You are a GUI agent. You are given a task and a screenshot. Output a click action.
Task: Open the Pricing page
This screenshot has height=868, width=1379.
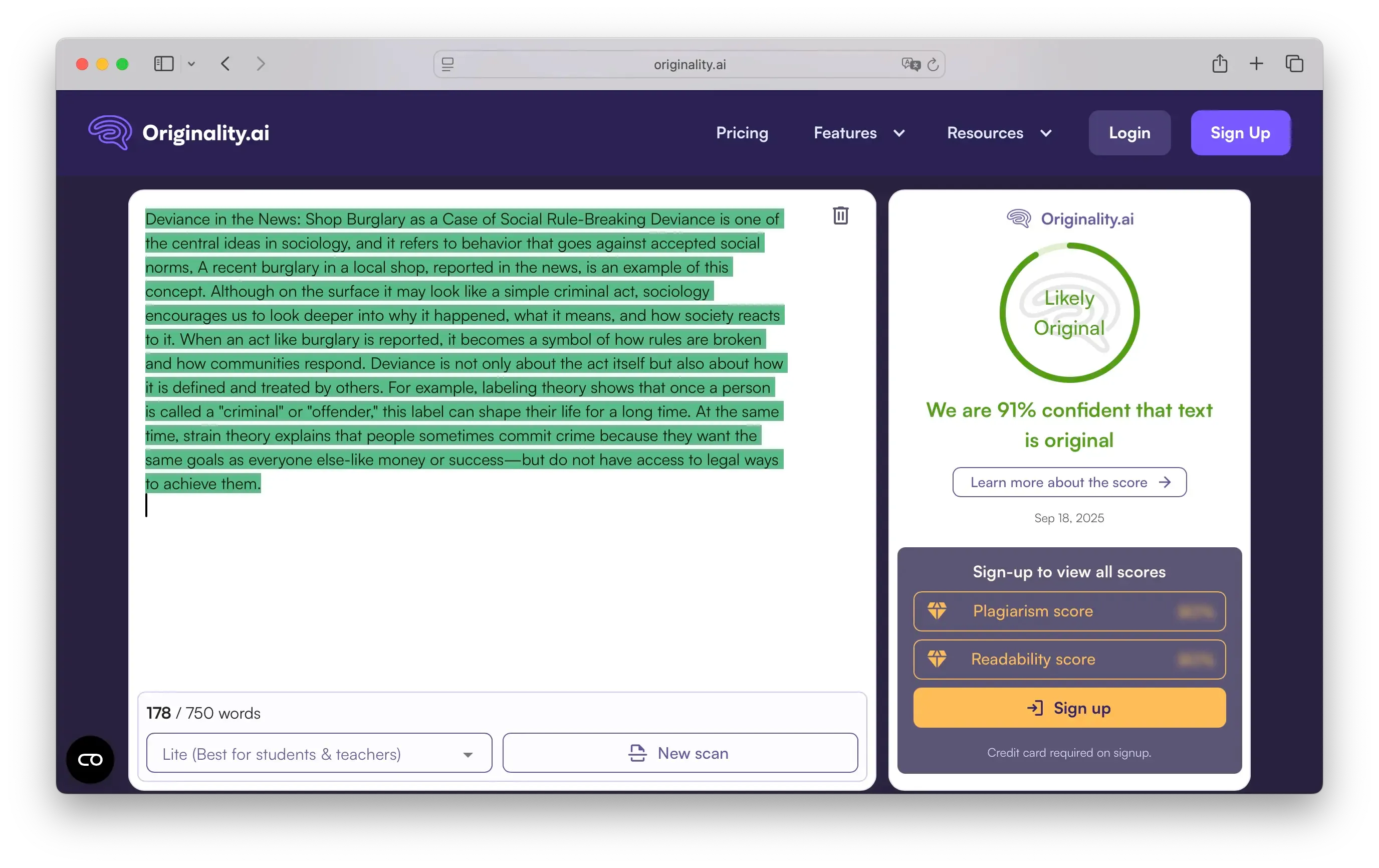[742, 133]
